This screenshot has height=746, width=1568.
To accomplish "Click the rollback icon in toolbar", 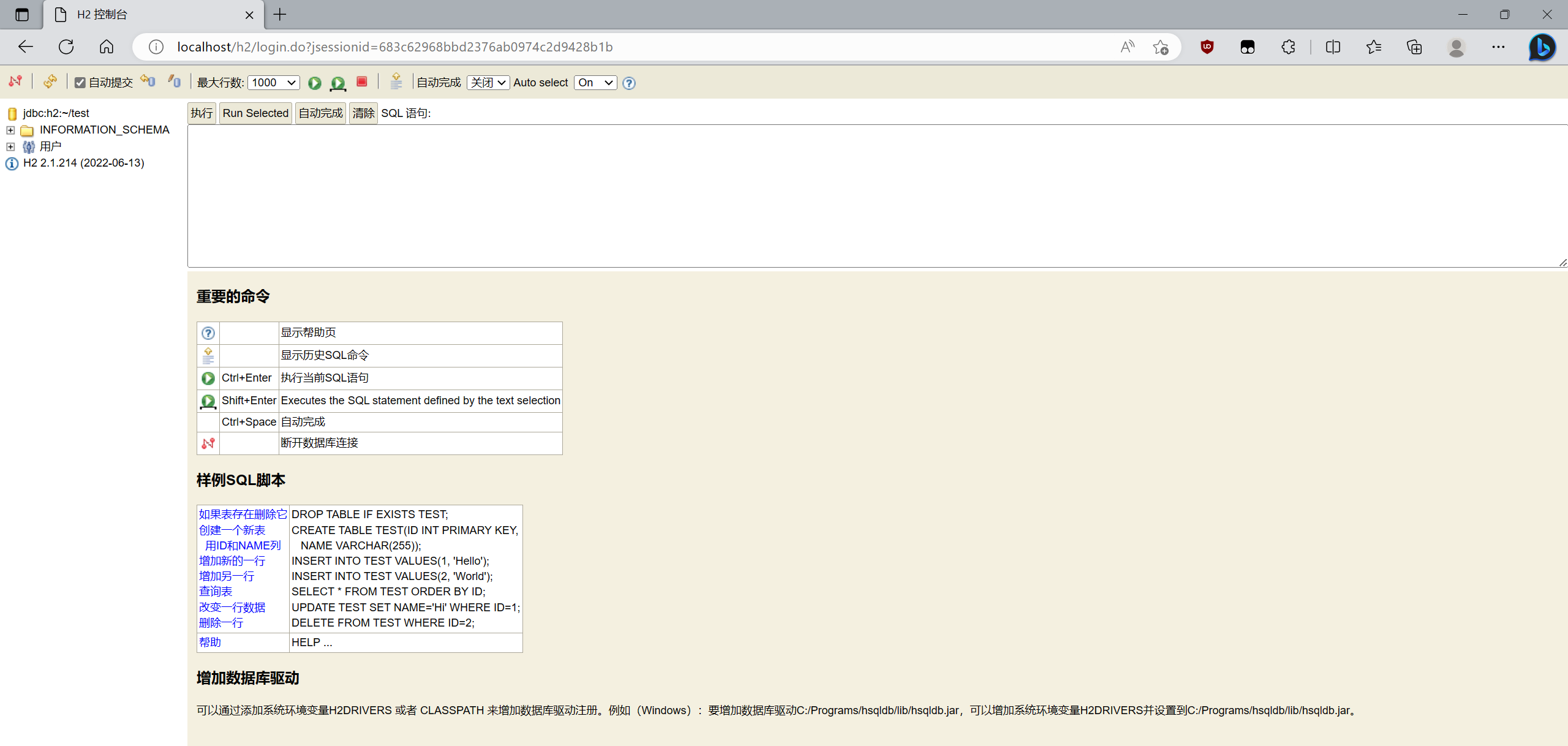I will click(x=148, y=81).
